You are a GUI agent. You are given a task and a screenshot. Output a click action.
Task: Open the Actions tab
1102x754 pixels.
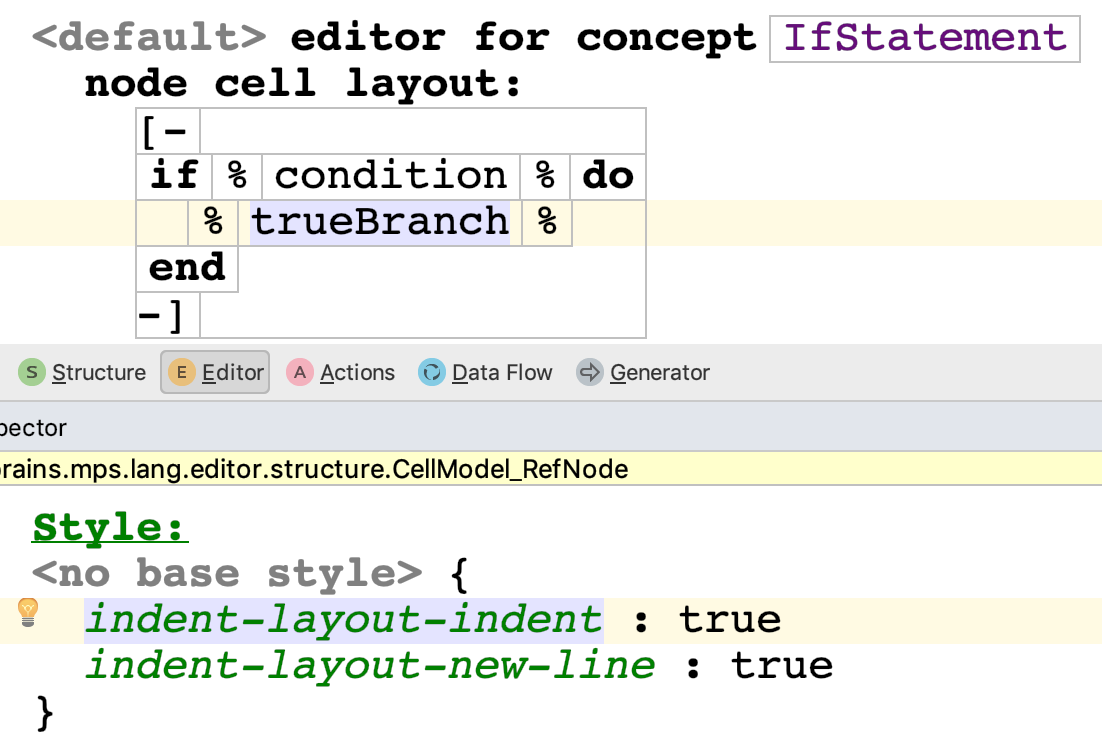341,372
